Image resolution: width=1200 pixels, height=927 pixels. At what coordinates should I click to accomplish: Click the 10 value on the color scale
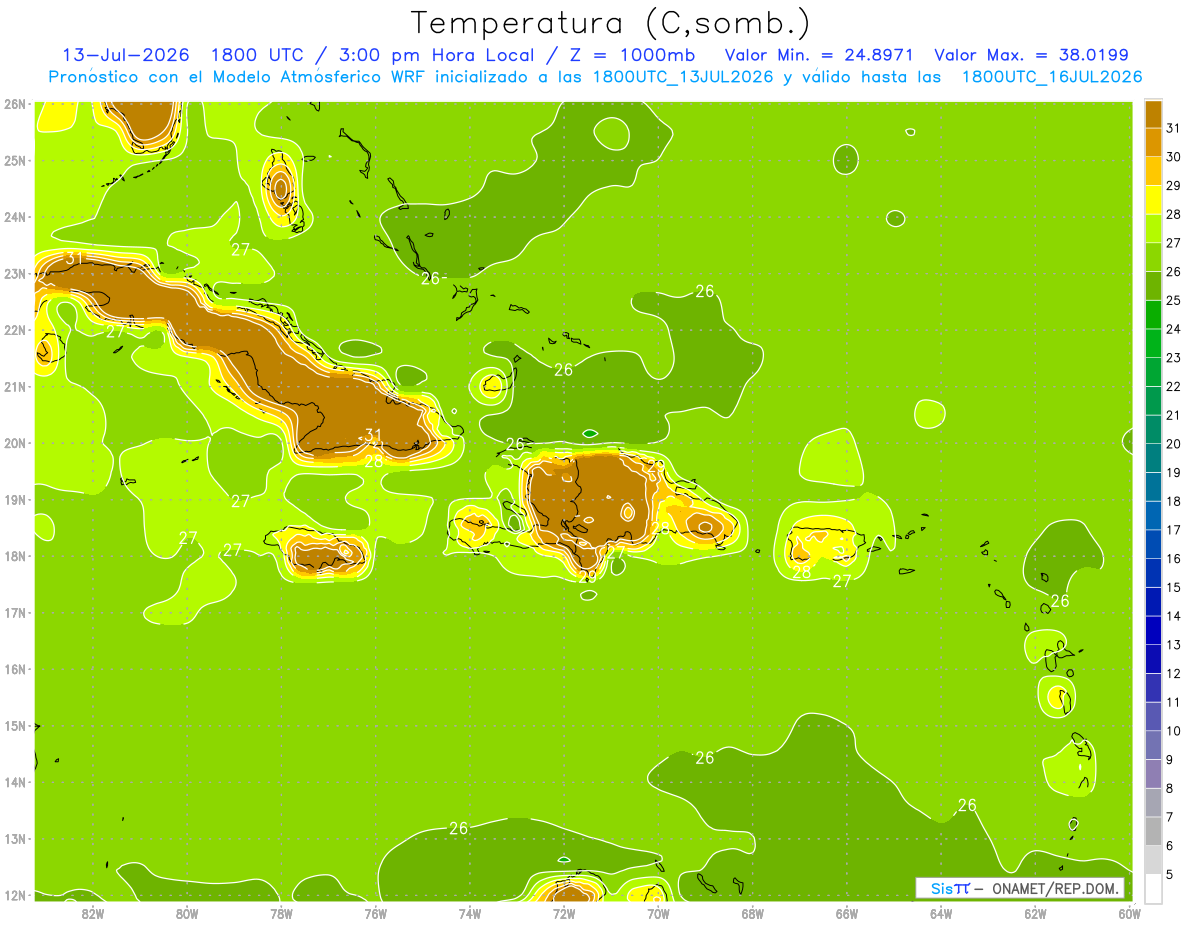(x=1174, y=731)
